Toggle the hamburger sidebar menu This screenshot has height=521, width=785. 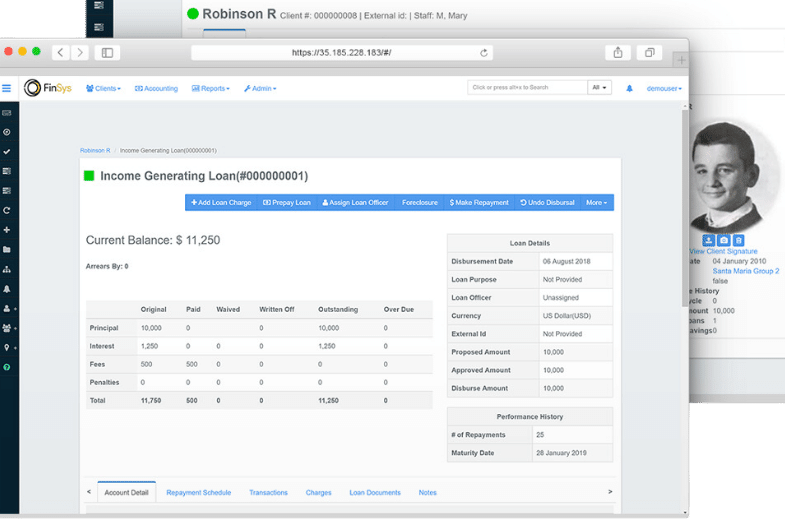pyautogui.click(x=7, y=88)
